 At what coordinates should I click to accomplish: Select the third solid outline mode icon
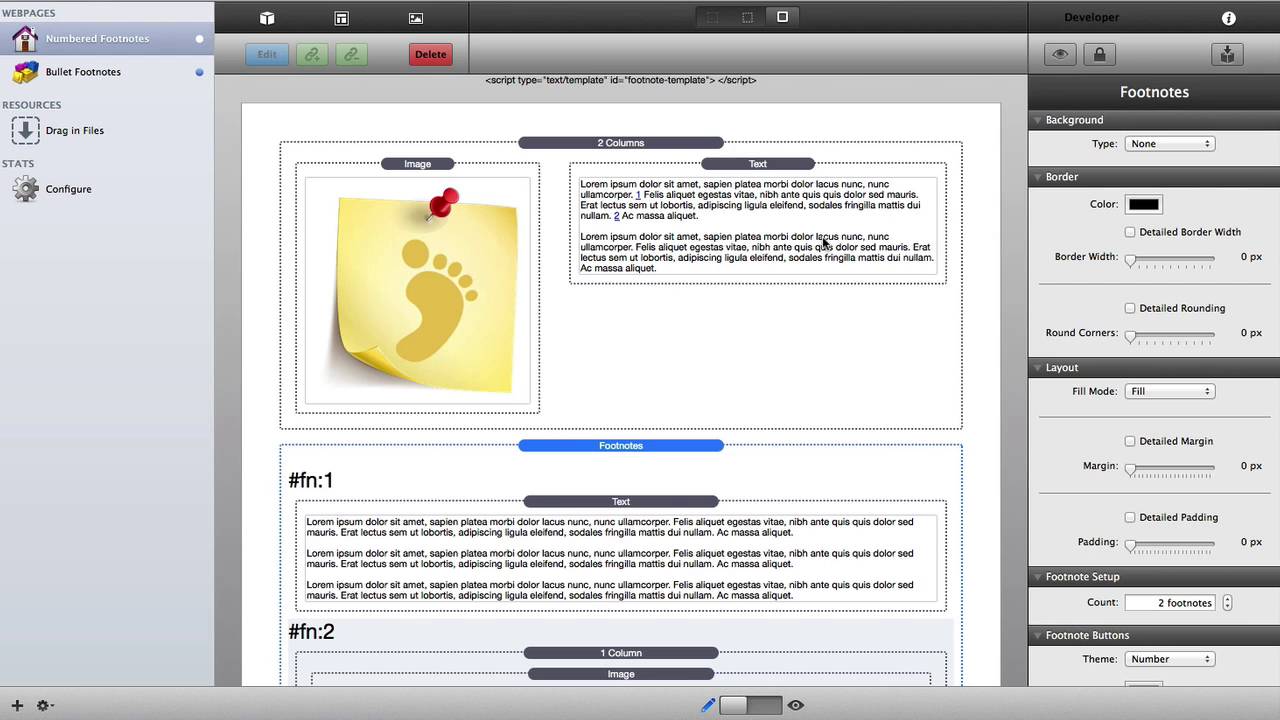[783, 17]
